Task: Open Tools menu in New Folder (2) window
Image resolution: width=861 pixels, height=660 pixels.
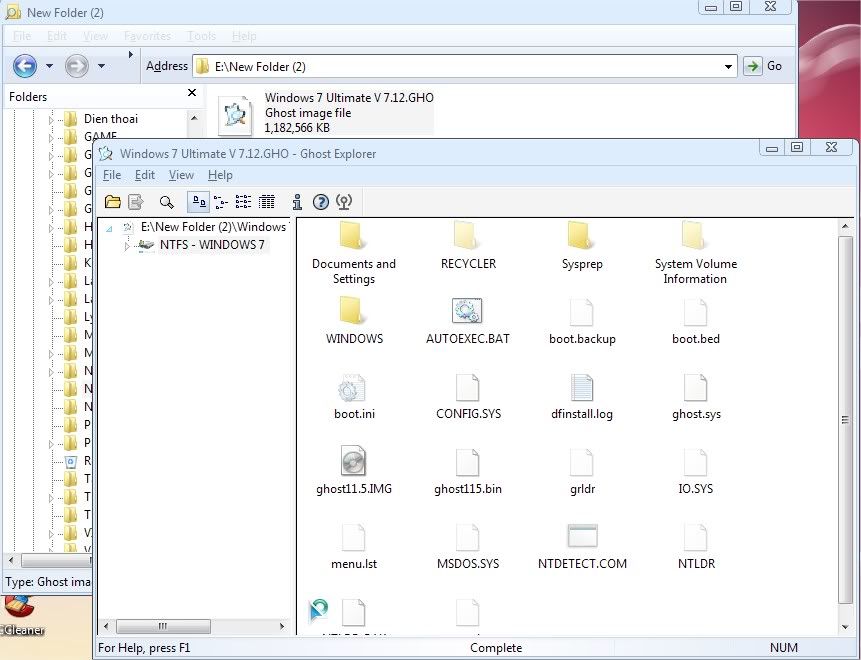Action: (x=202, y=36)
